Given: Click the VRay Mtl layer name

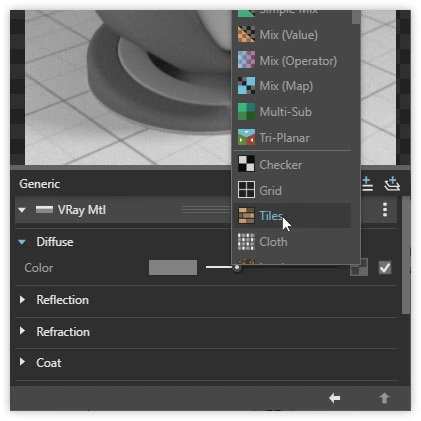Looking at the screenshot, I should click(x=82, y=210).
